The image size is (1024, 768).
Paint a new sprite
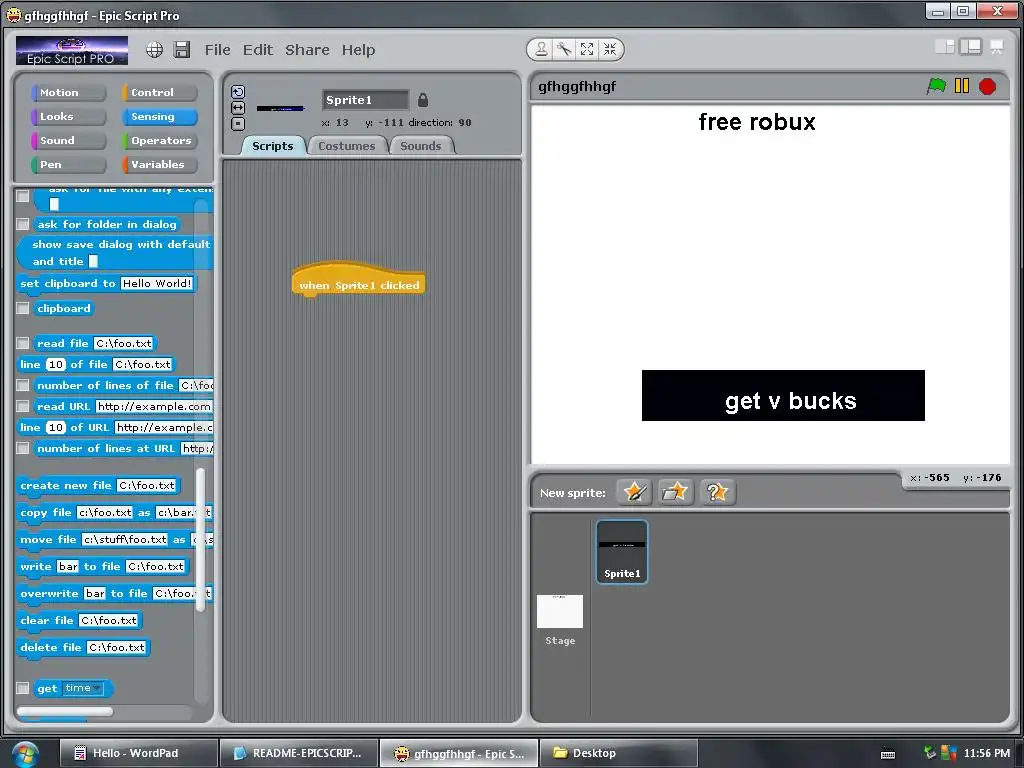coord(634,492)
